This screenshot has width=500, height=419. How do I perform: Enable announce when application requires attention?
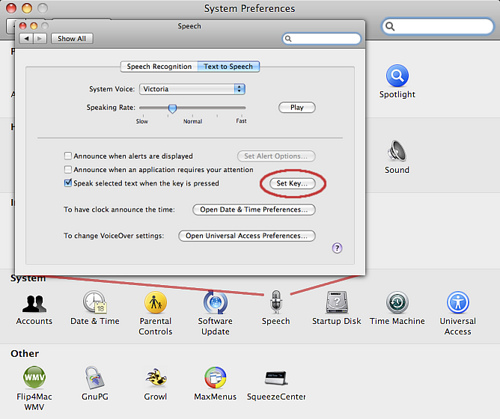pyautogui.click(x=68, y=169)
